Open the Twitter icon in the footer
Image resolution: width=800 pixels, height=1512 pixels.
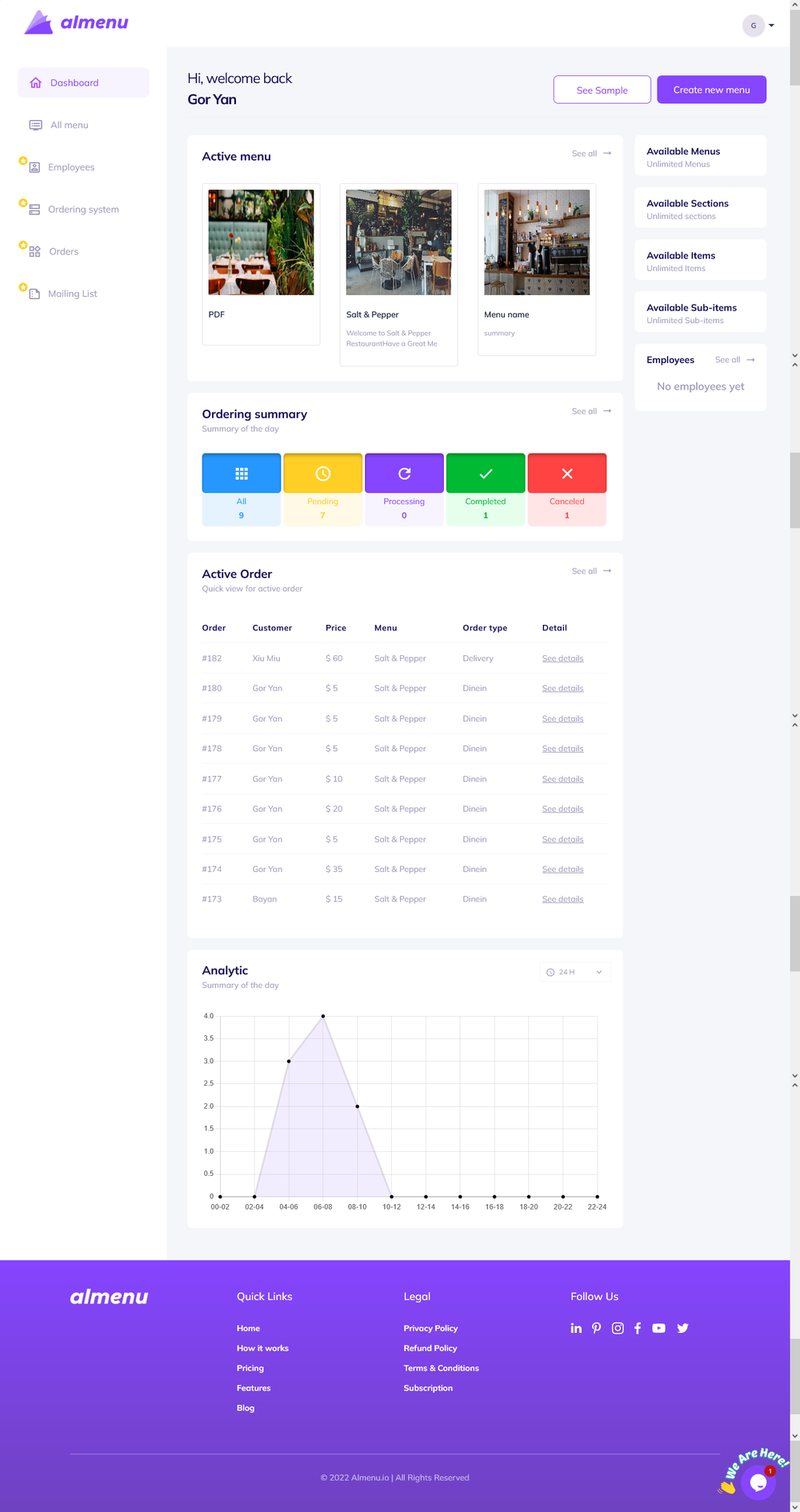[682, 1328]
